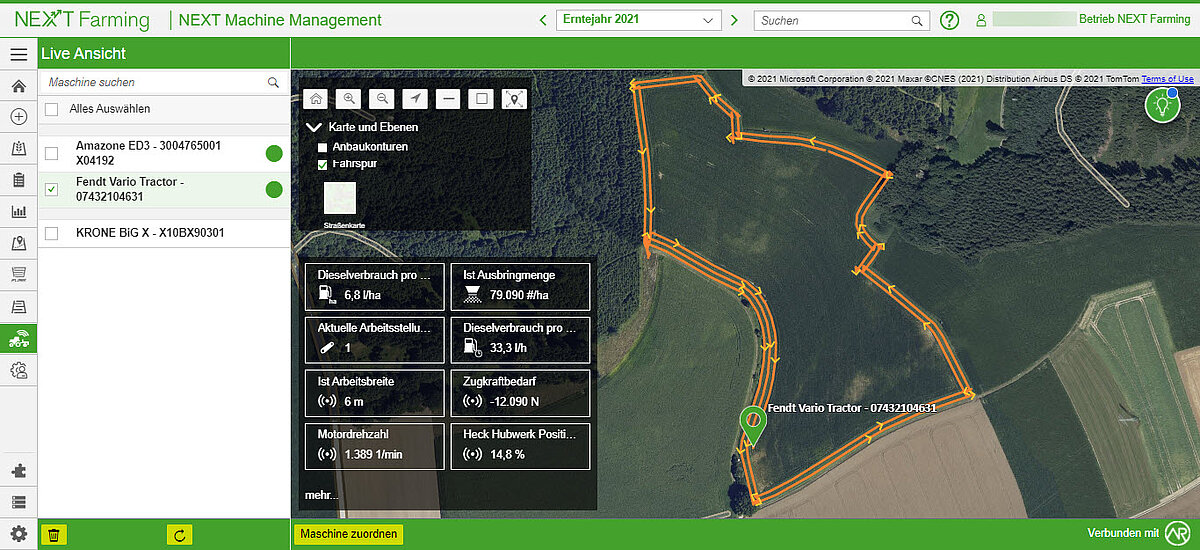This screenshot has height=550, width=1200.
Task: Open the shopping cart sidebar icon
Action: point(18,274)
